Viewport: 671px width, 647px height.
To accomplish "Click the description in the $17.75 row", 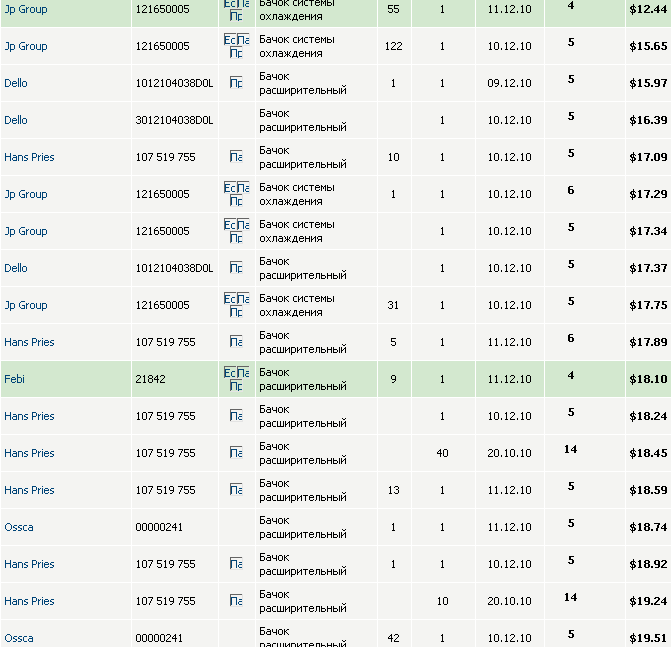I will (x=297, y=305).
